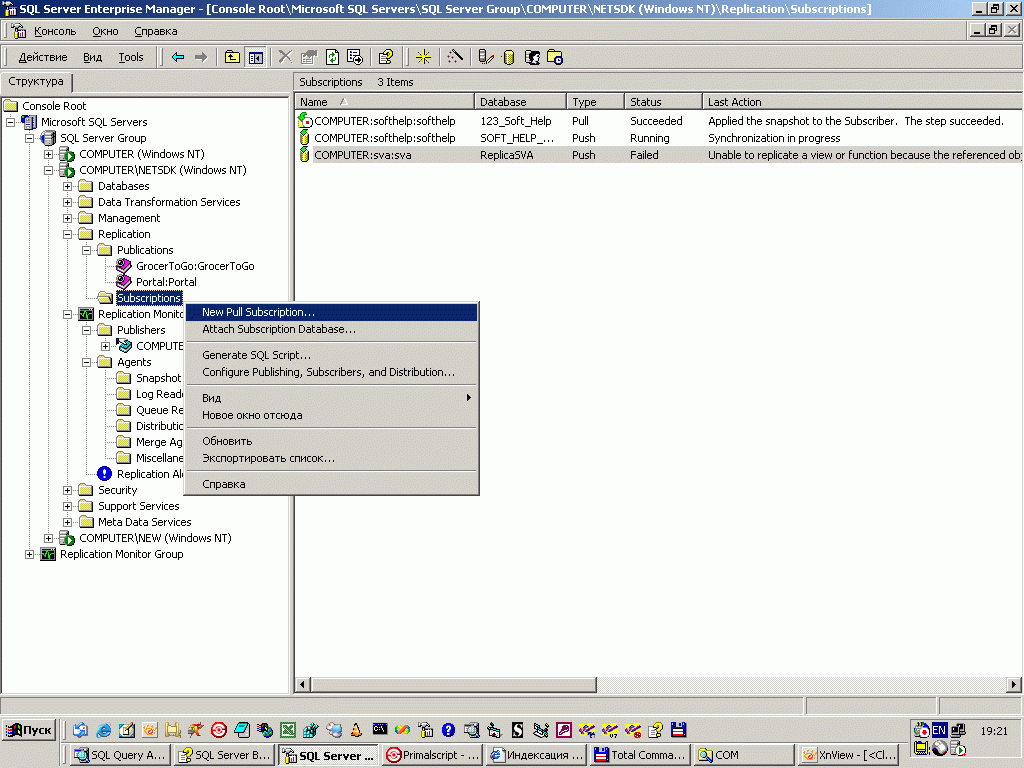1024x768 pixels.
Task: Choose Экспортировать список menu entry
Action: coord(332,458)
